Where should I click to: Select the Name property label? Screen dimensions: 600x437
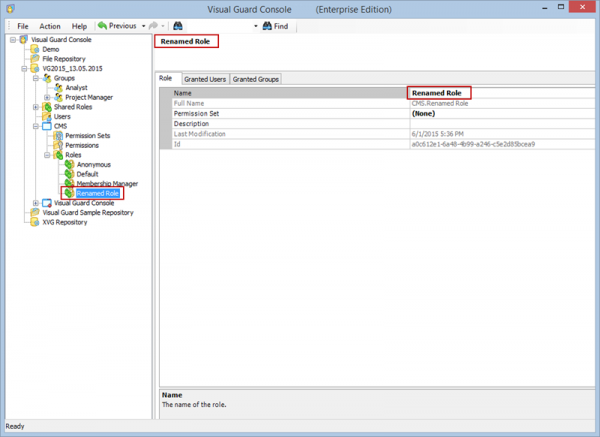pyautogui.click(x=183, y=93)
